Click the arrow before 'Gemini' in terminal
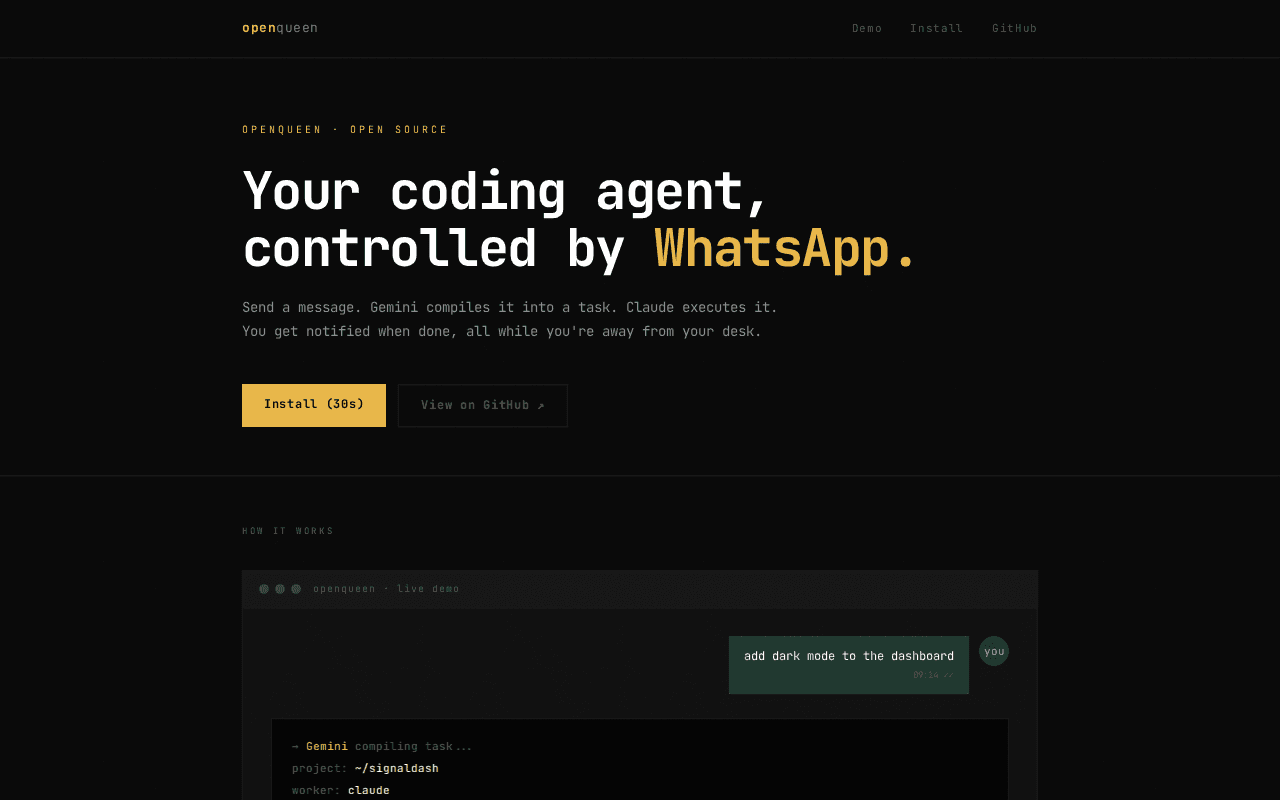This screenshot has height=800, width=1280. coord(295,746)
